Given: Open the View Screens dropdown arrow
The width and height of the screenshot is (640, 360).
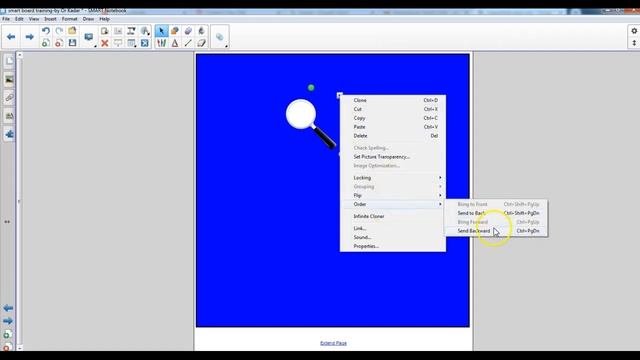Looking at the screenshot, I should 95,46.
